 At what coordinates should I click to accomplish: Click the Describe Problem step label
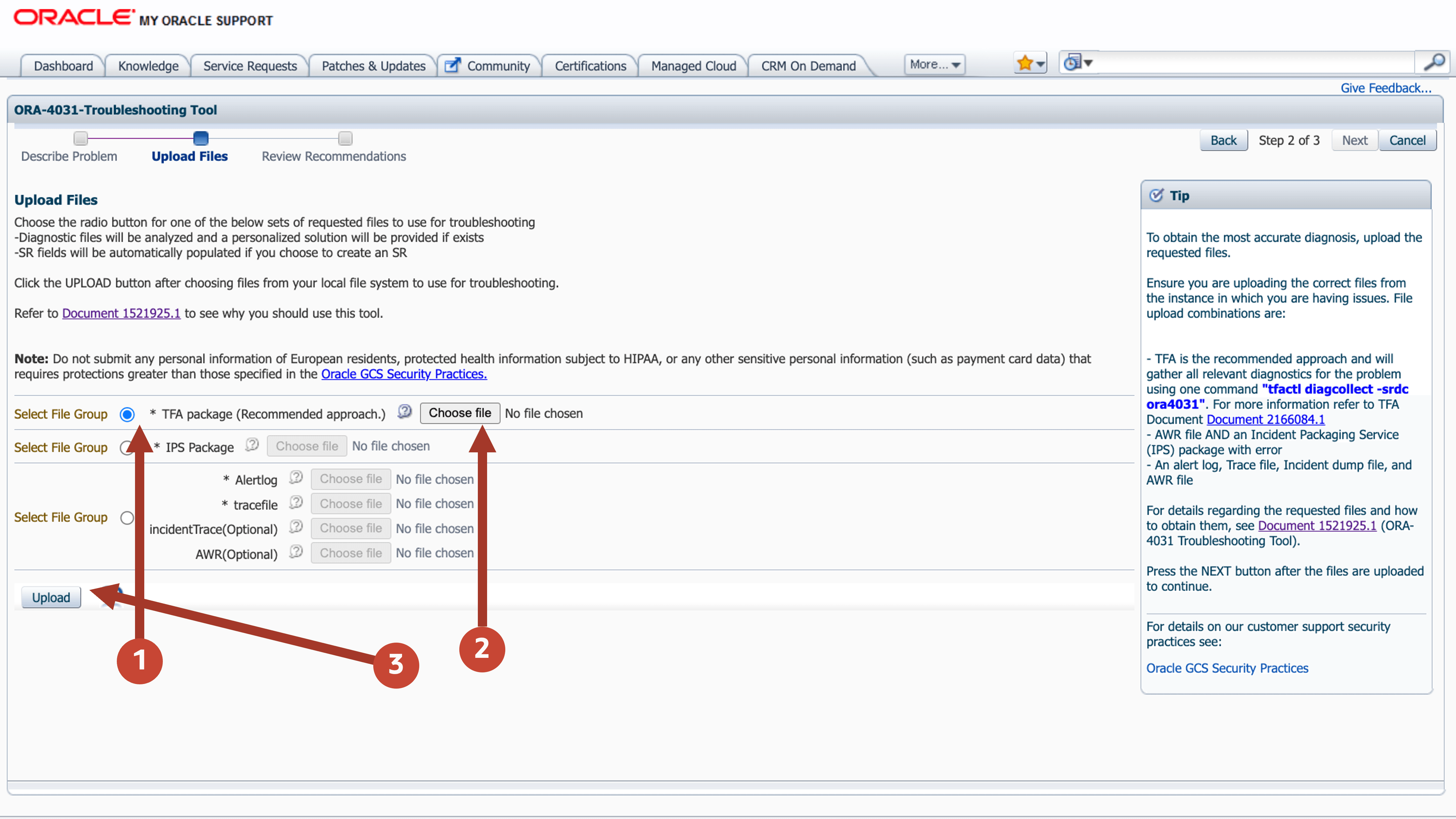(x=69, y=156)
